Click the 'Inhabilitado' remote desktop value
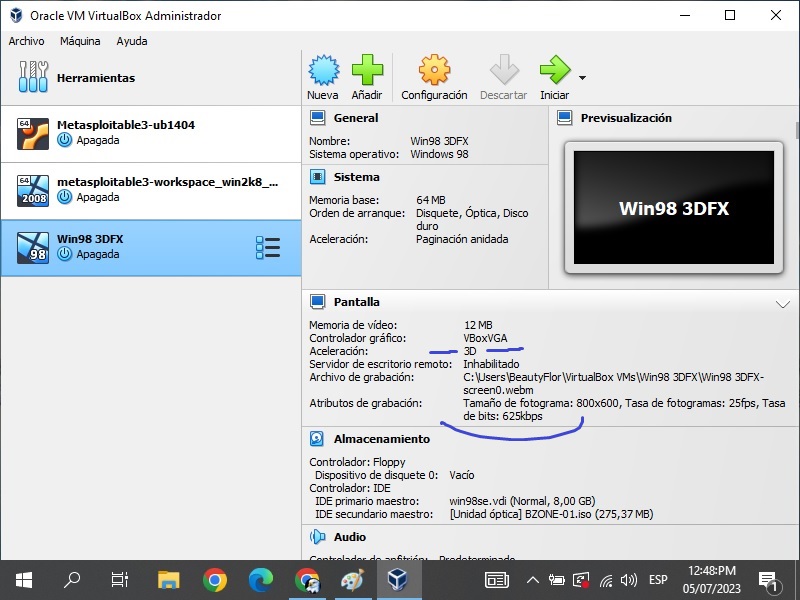Screen dimensions: 800x600 pos(491,364)
